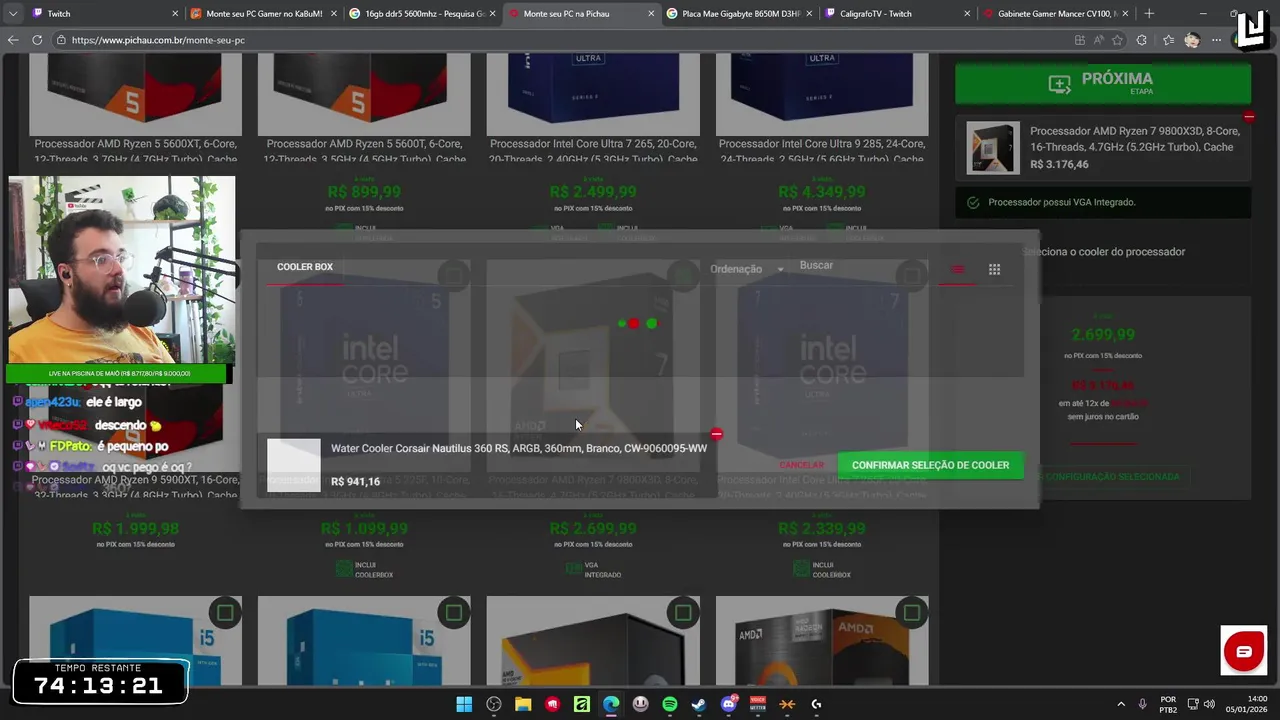Open a new browser tab
Viewport: 1280px width, 720px height.
click(x=1148, y=14)
